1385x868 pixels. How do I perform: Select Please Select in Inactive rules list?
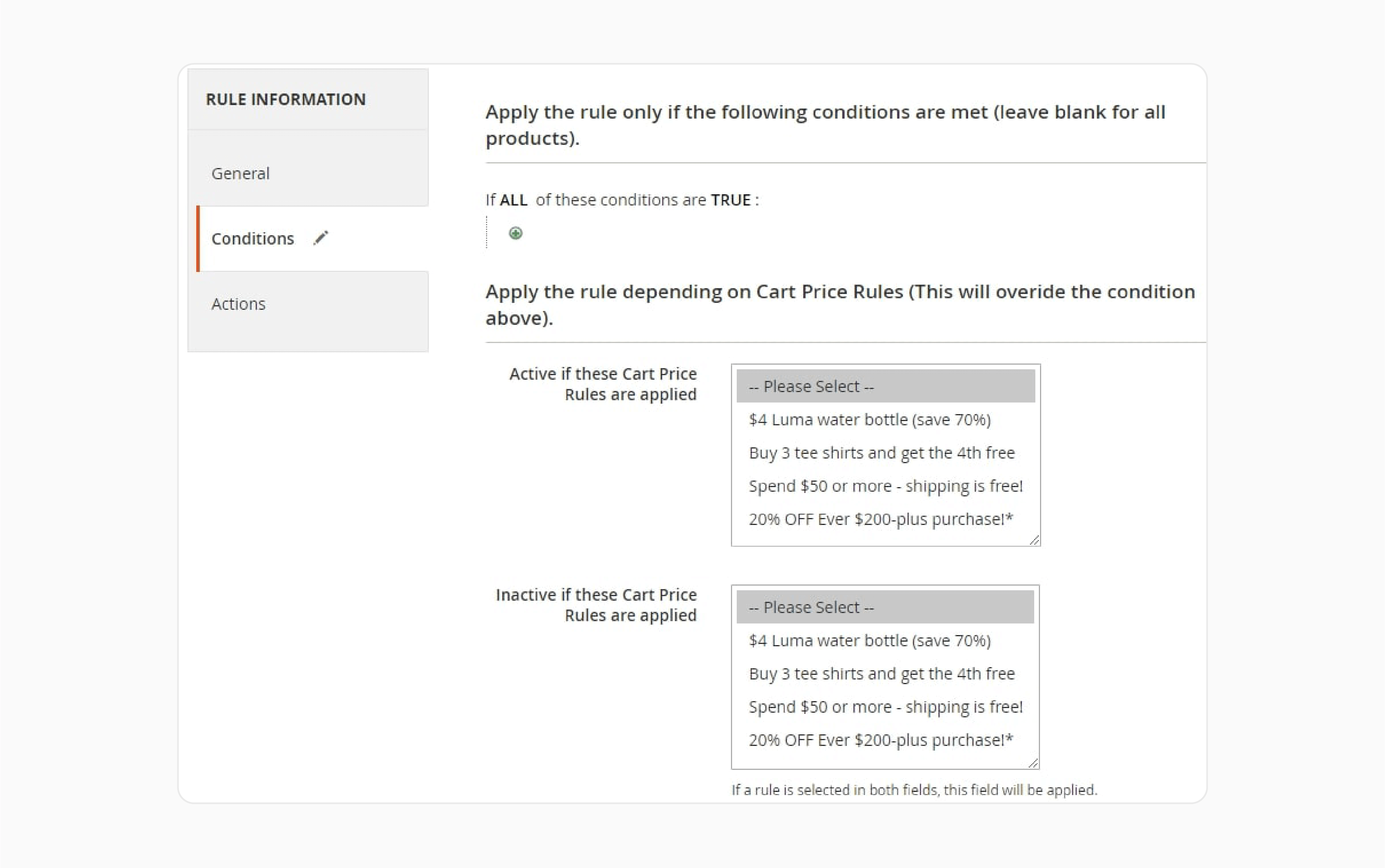coord(885,607)
